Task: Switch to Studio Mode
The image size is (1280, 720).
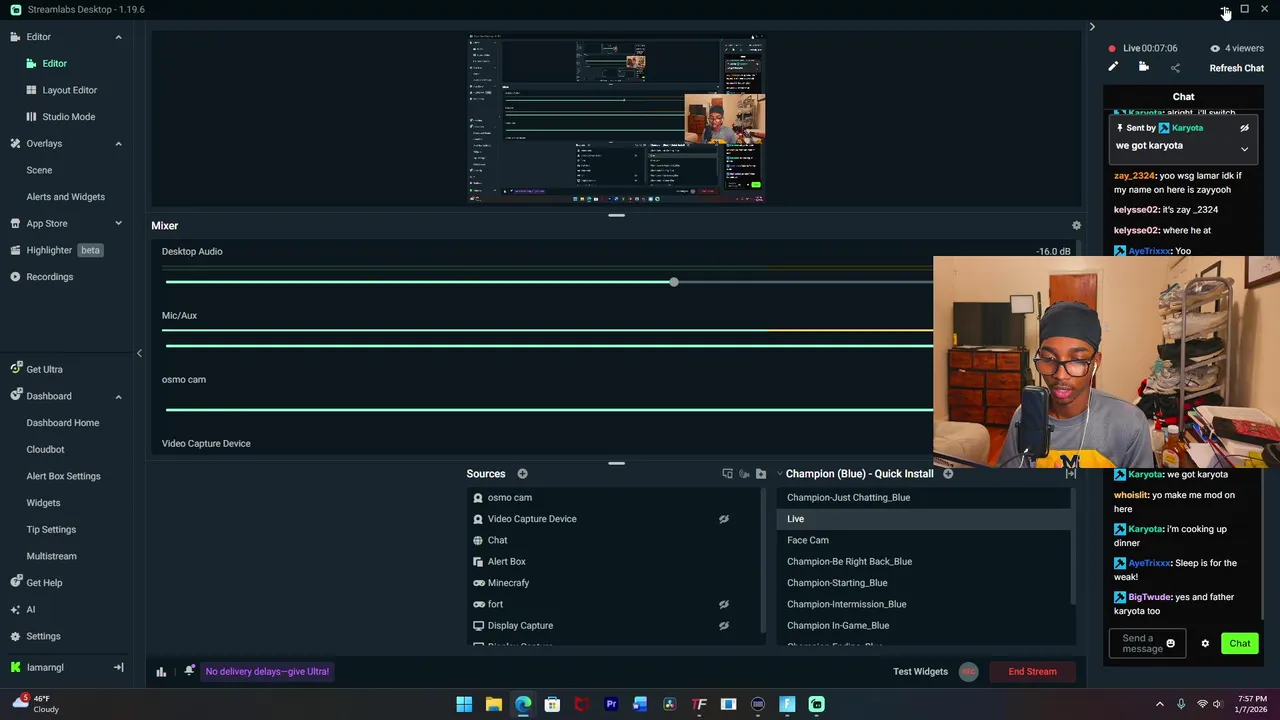Action: pos(69,117)
